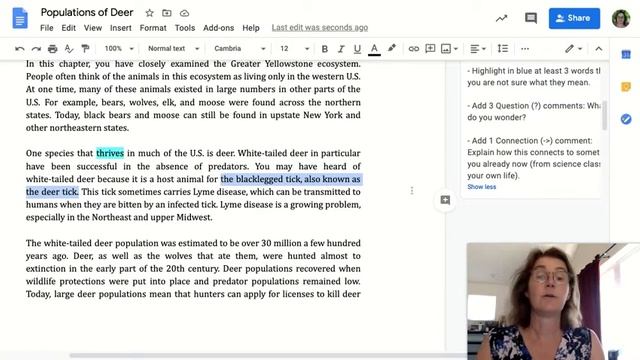Screen dimensions: 640x360
Task: Click the Redo icon
Action: 36,49
